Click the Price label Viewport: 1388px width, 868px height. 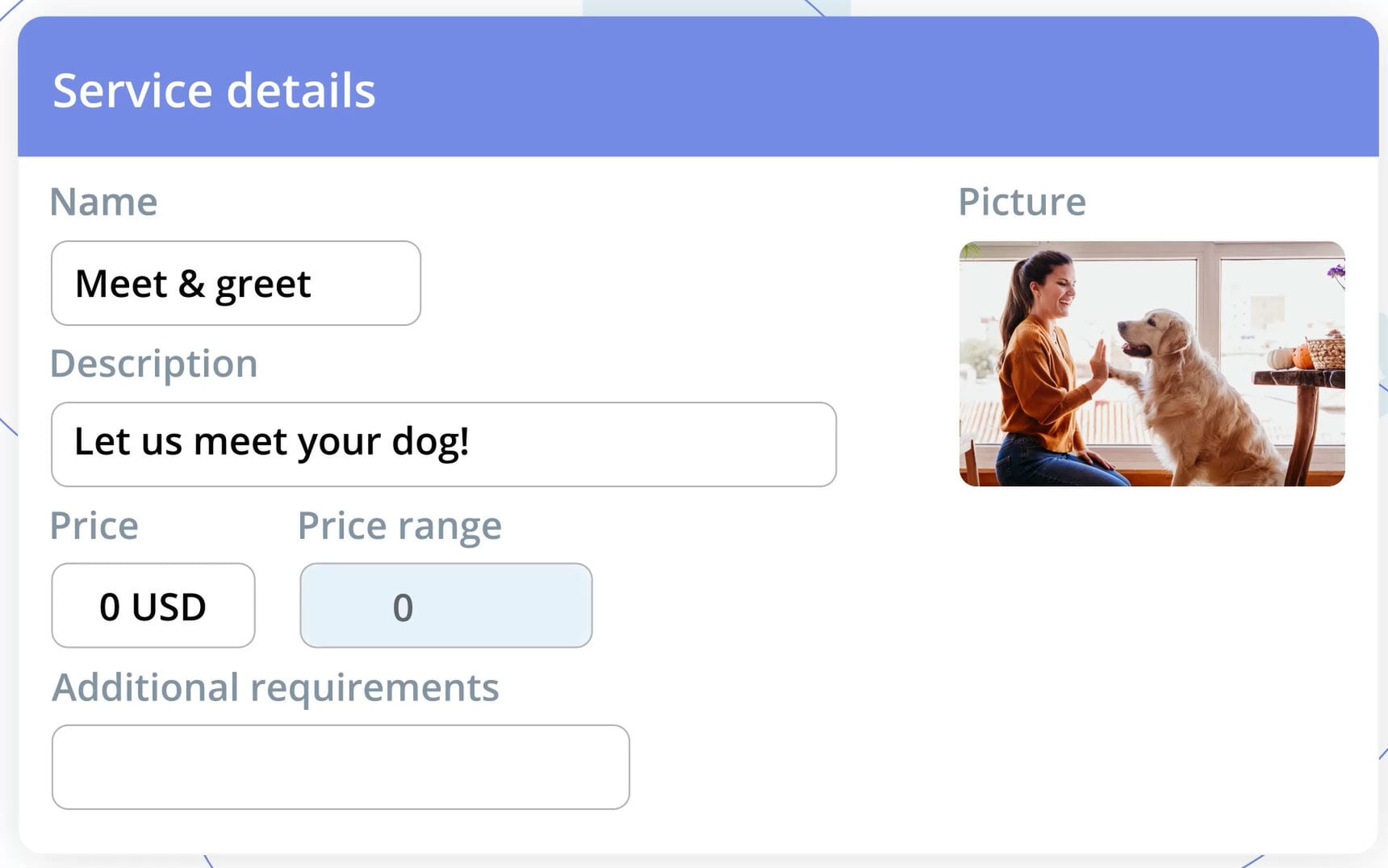[94, 525]
